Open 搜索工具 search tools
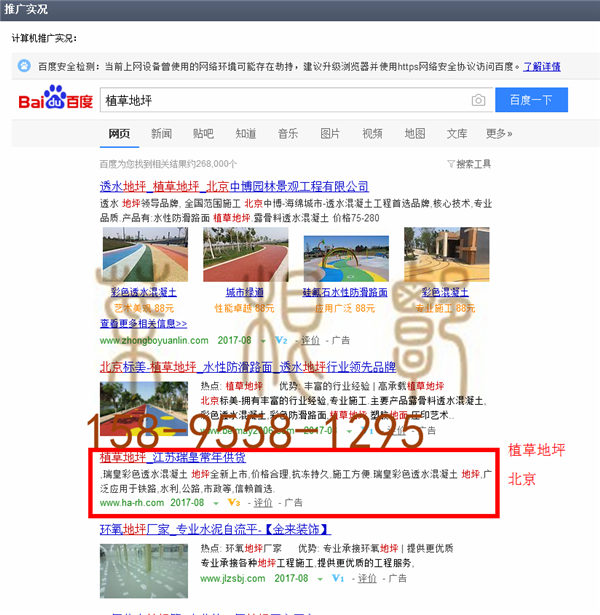 473,164
